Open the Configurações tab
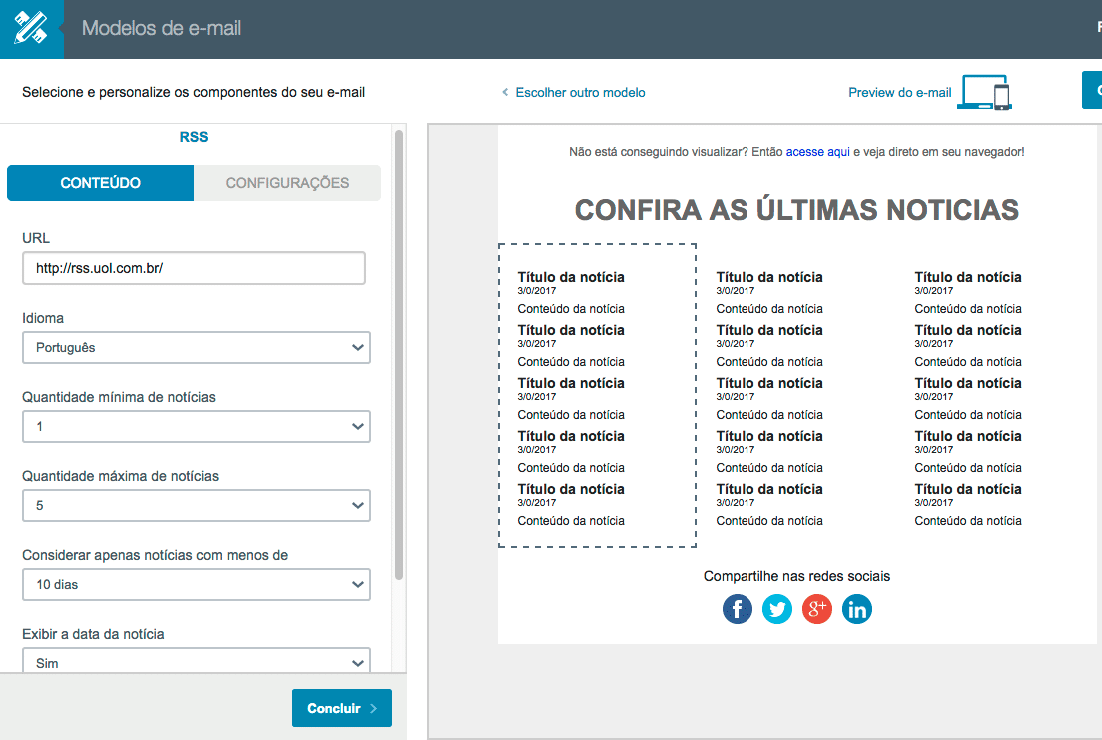Viewport: 1102px width, 740px height. pyautogui.click(x=287, y=183)
